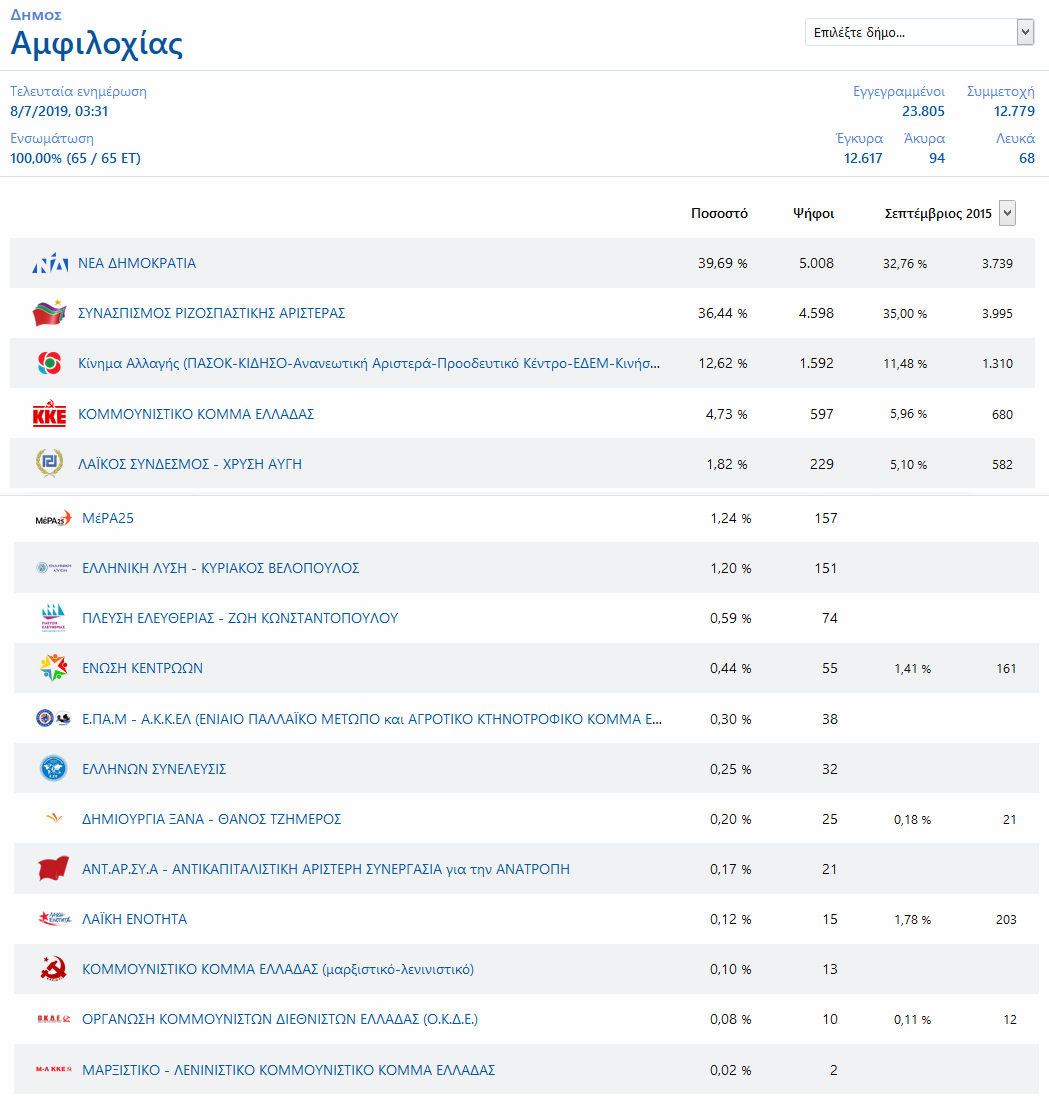Click the Ellinon Synelefsis globe logo
This screenshot has height=1096, width=1049.
pyautogui.click(x=54, y=768)
